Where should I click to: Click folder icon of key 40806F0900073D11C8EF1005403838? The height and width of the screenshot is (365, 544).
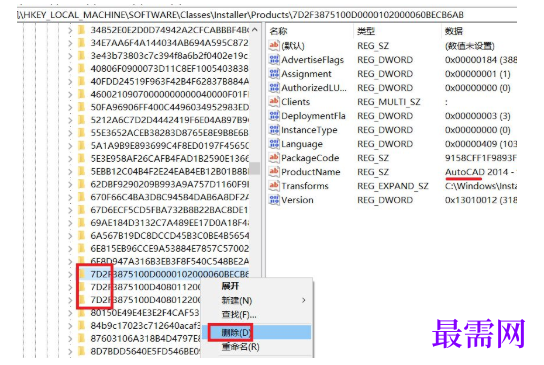point(82,68)
